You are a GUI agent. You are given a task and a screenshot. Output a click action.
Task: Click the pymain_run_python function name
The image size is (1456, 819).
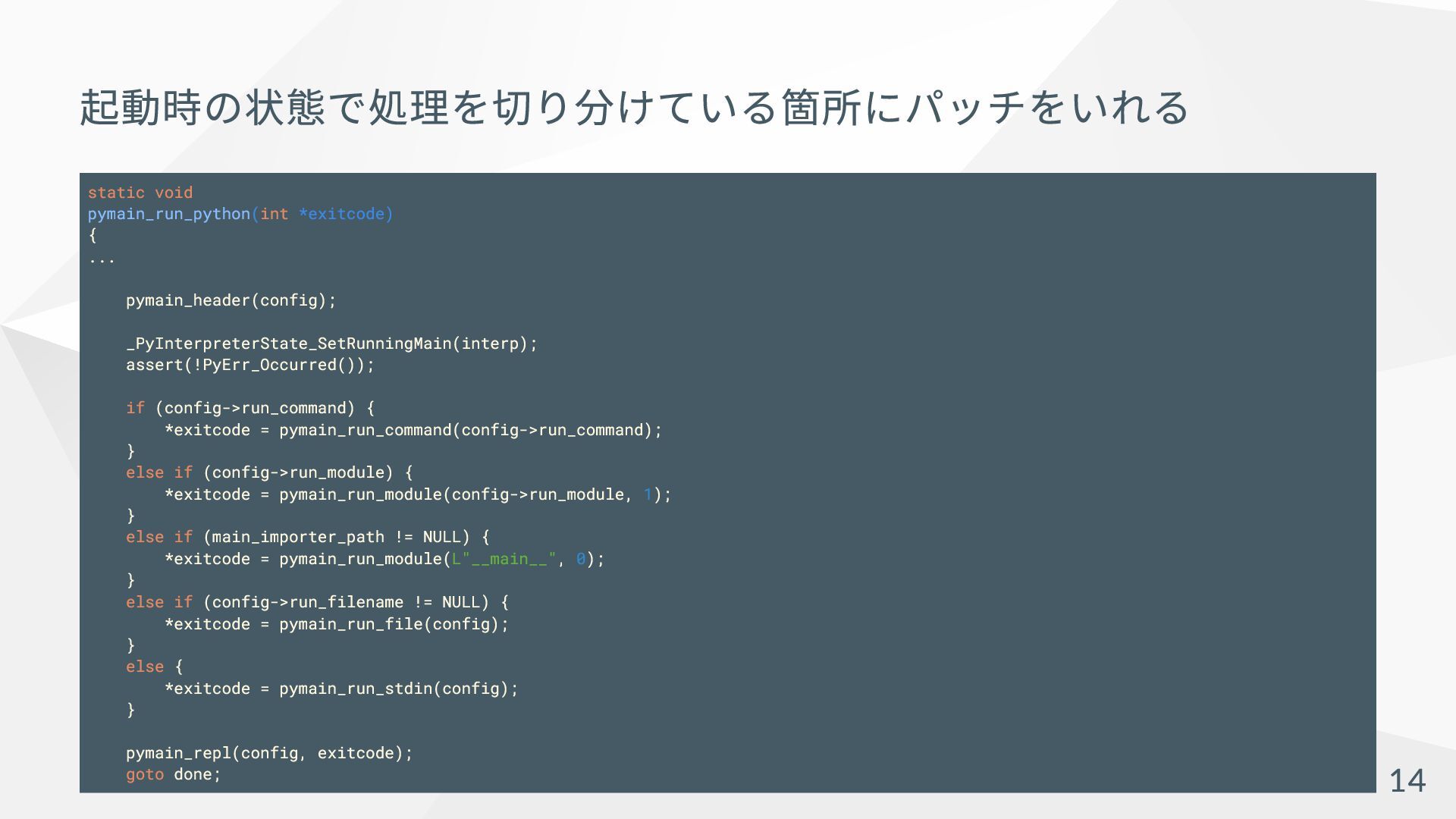point(169,214)
